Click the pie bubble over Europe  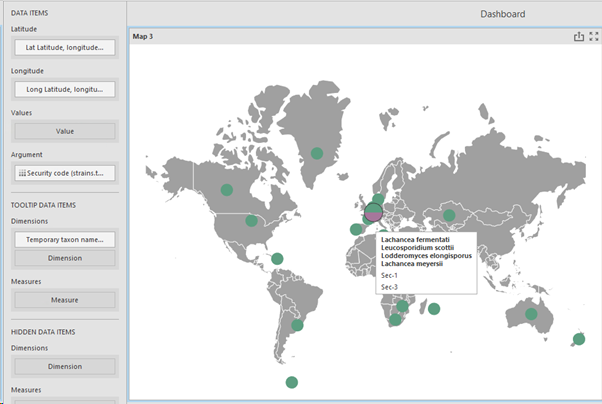(374, 212)
